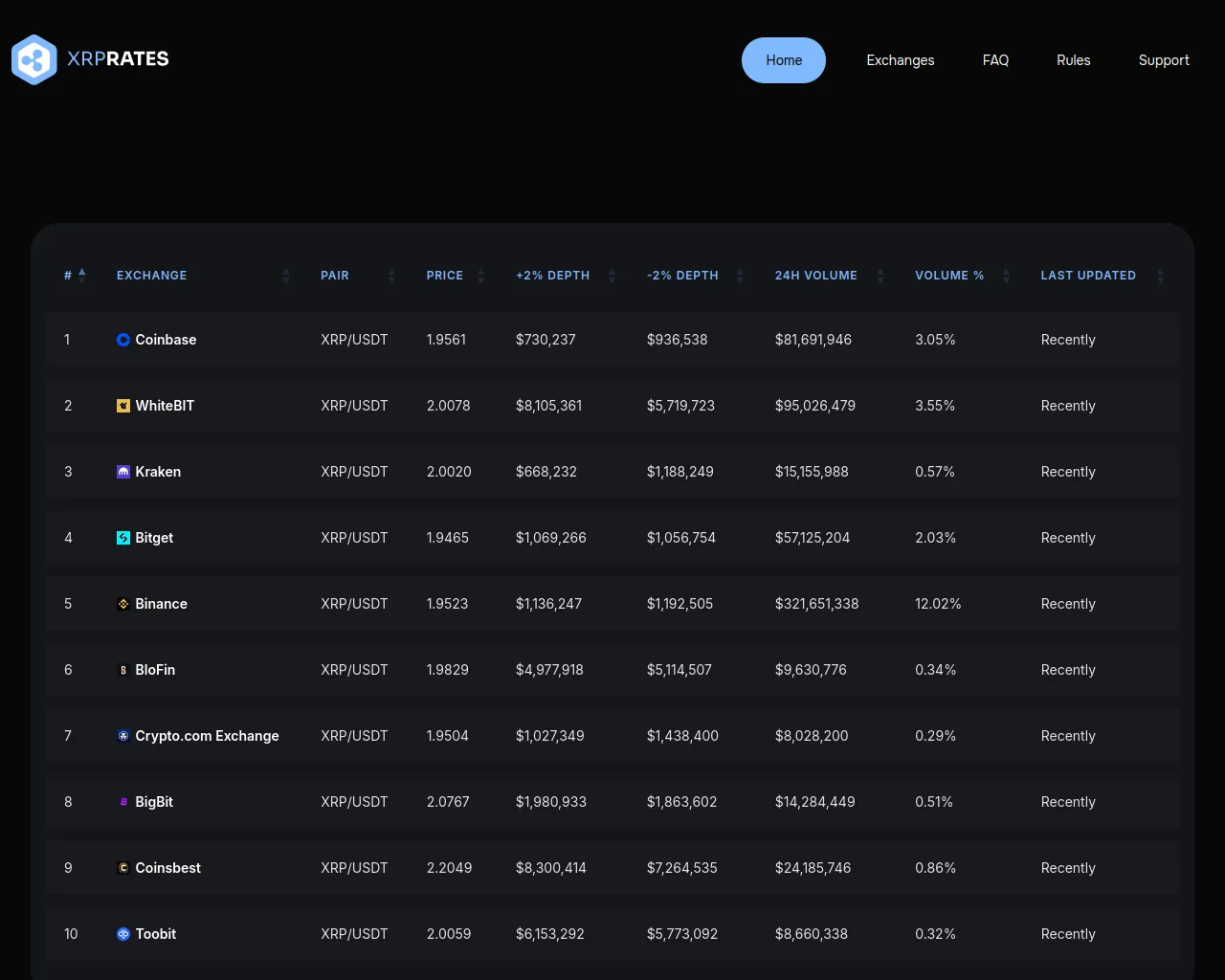Click the Kraken exchange logo icon
This screenshot has height=980, width=1225.
(x=123, y=472)
